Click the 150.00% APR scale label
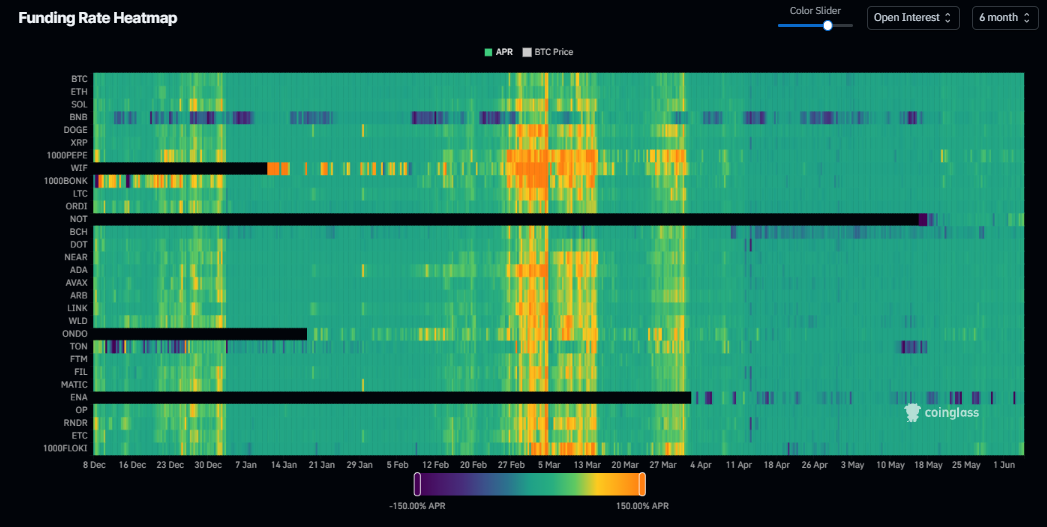 [642, 506]
